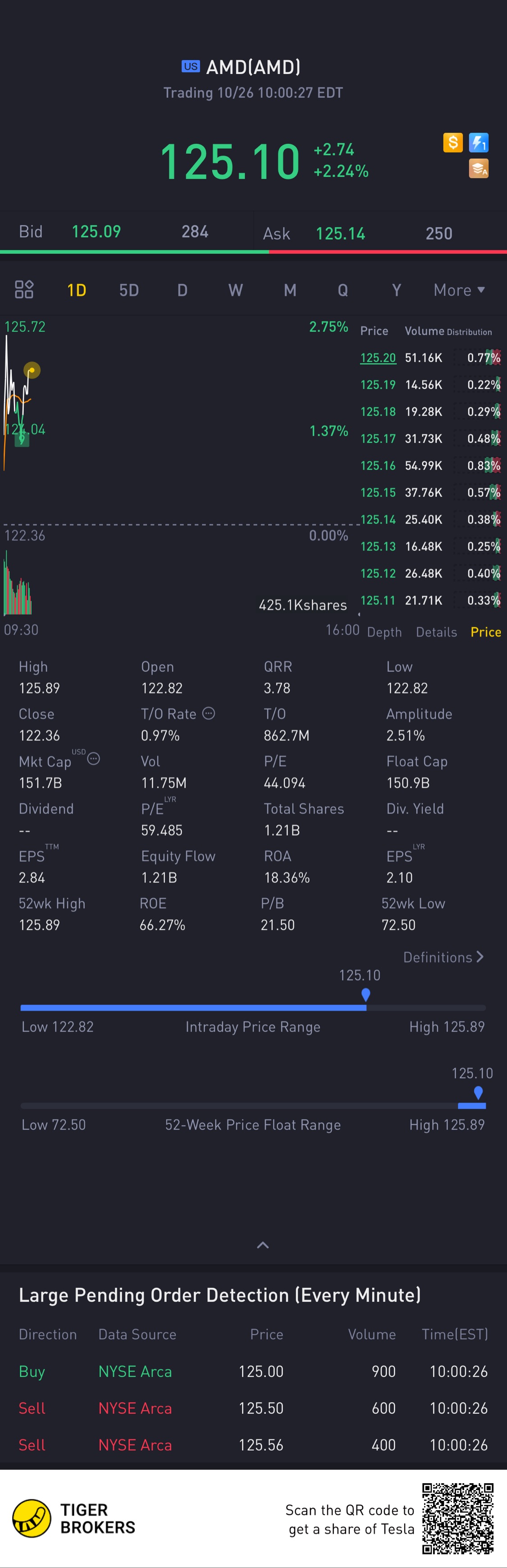Select the 125.20 price distribution row

[430, 358]
